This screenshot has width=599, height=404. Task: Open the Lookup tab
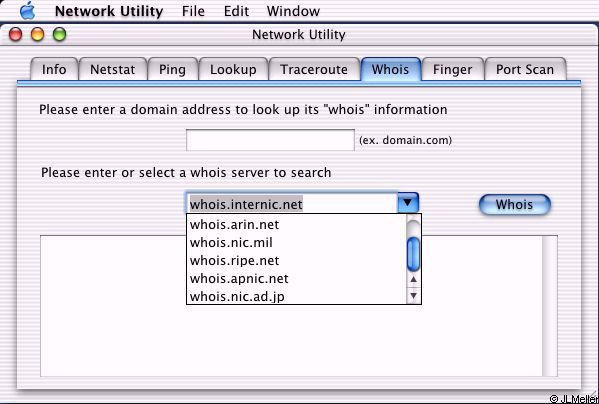pos(233,69)
